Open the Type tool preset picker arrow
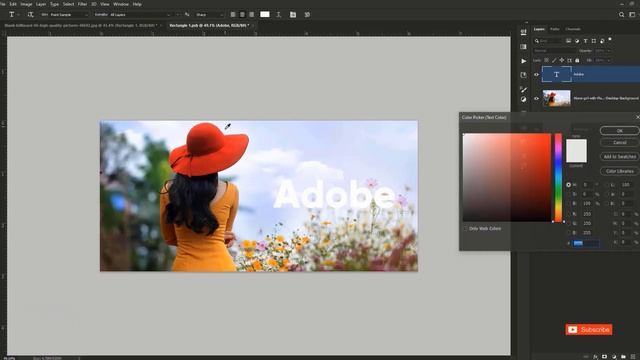 click(x=18, y=15)
